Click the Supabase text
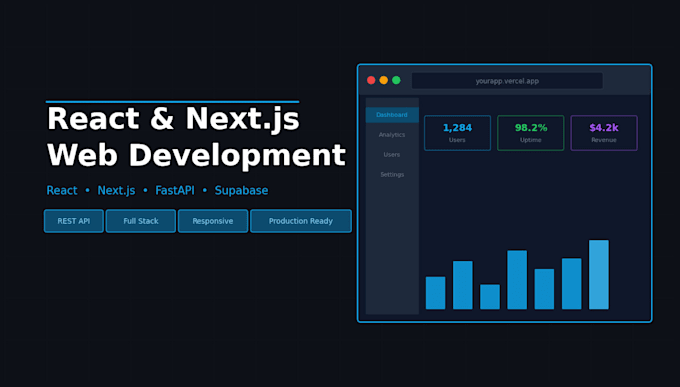680x387 pixels. [x=242, y=191]
